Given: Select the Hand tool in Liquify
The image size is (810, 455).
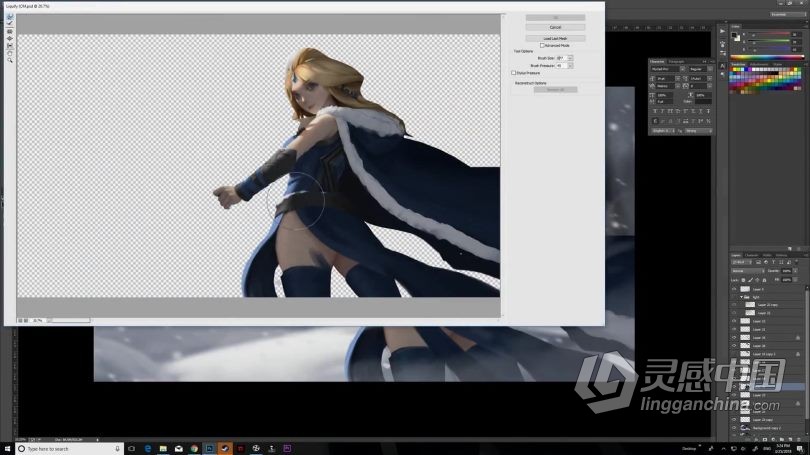Looking at the screenshot, I should (10, 53).
